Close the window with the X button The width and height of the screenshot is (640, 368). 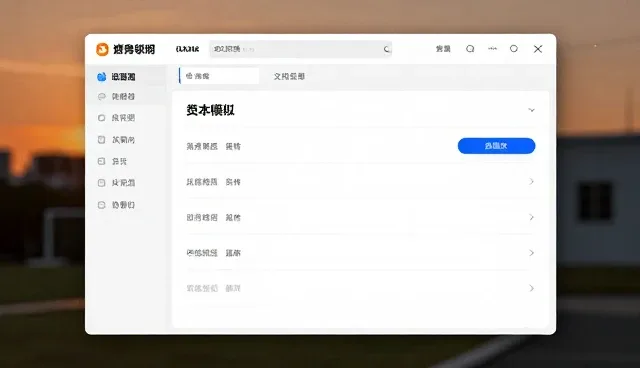pos(538,49)
